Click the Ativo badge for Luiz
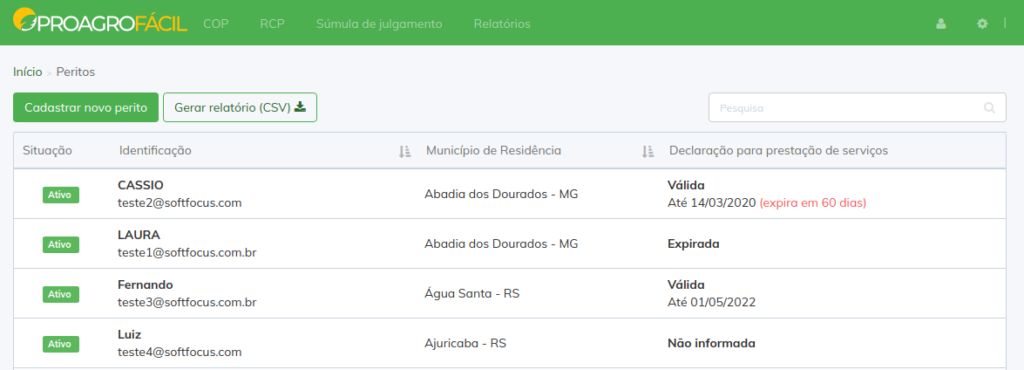This screenshot has height=370, width=1024. tap(61, 344)
